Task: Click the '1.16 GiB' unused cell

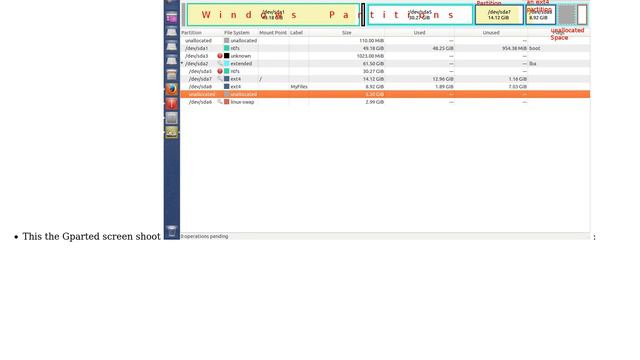Action: [518, 79]
